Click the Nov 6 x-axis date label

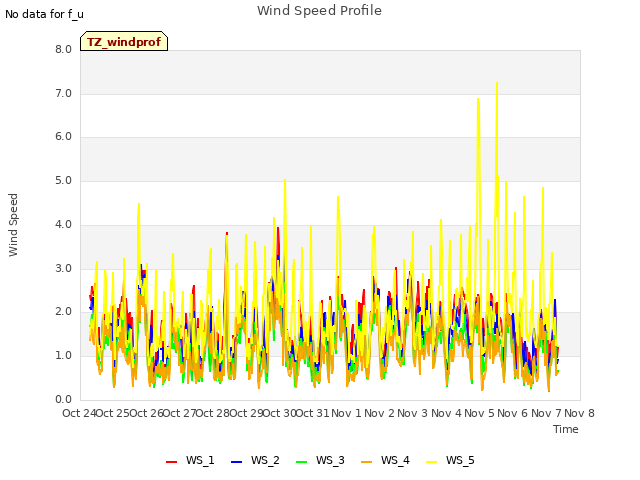513,413
